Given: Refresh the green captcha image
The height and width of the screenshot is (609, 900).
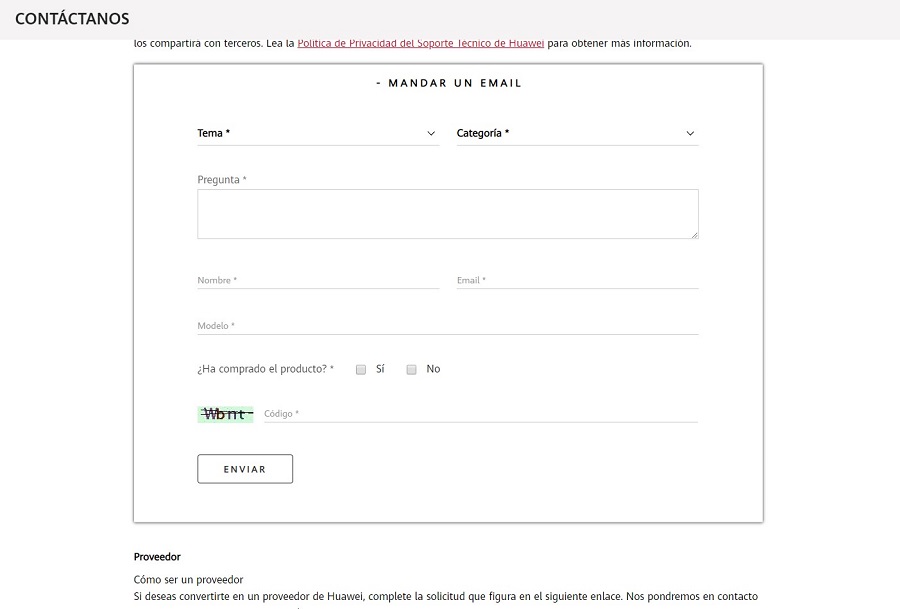Looking at the screenshot, I should coord(225,414).
